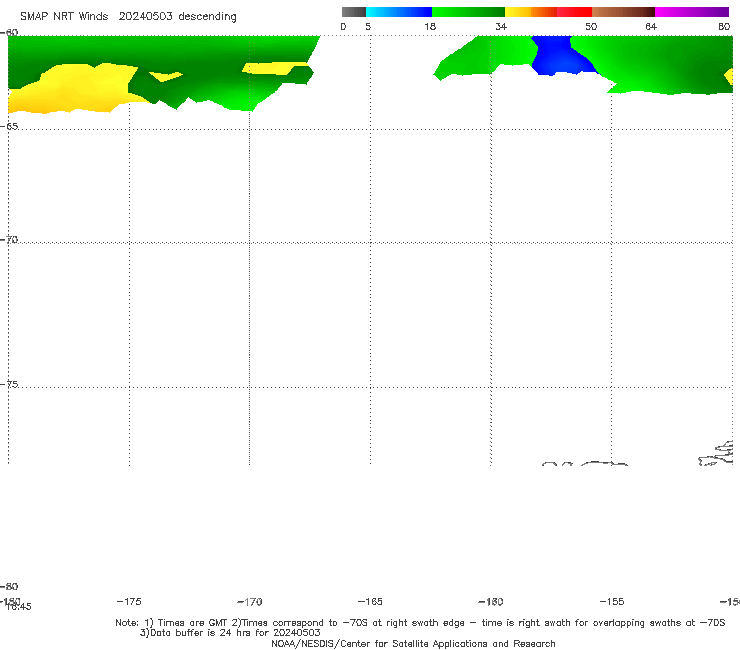Click the blue low-wind patch on the map
The image size is (740, 650).
click(x=561, y=56)
